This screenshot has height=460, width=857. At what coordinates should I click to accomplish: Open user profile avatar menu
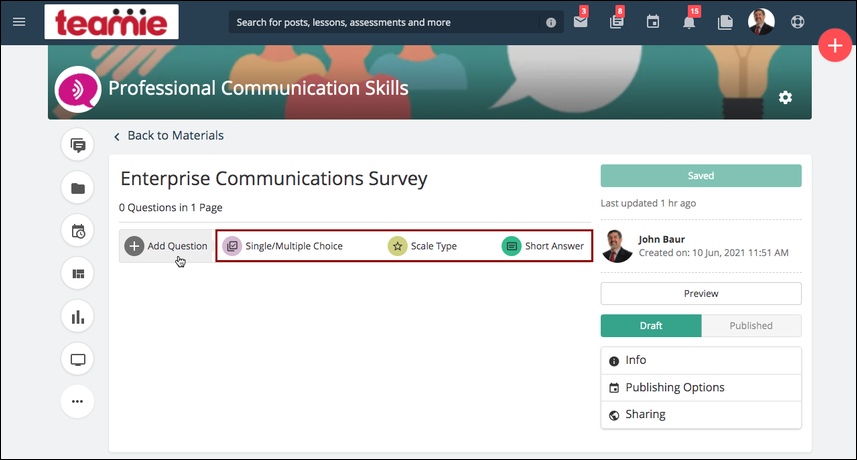point(761,22)
